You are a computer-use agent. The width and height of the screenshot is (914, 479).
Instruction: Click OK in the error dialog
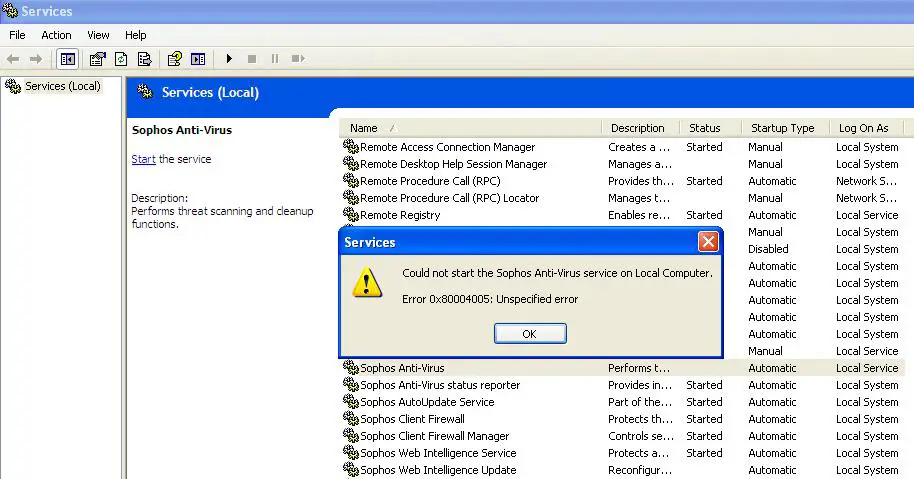tap(530, 334)
